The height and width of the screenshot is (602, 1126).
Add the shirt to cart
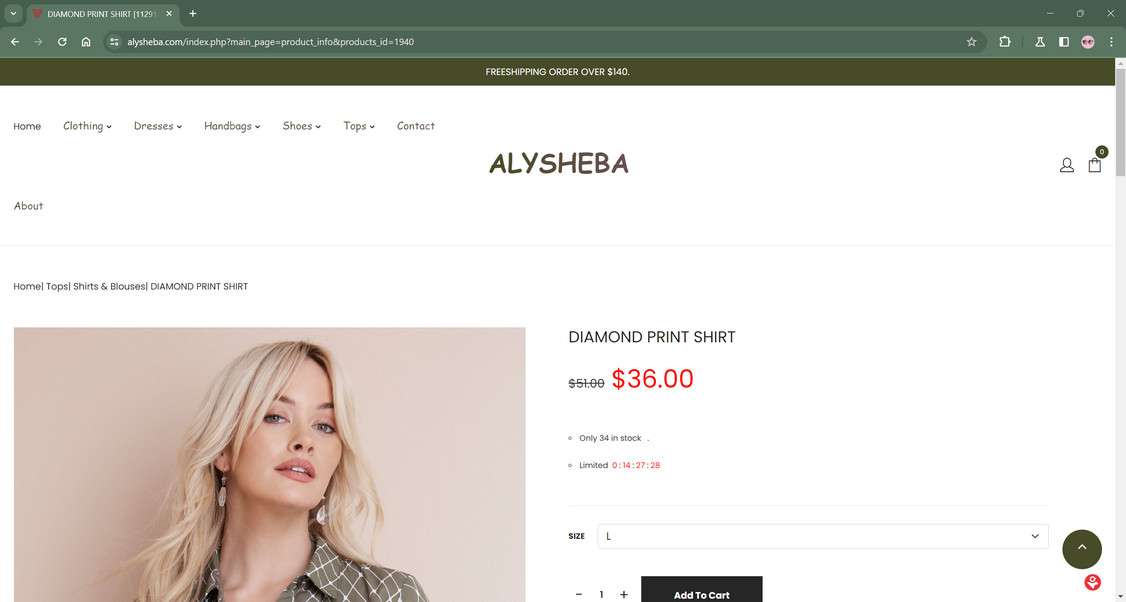coord(702,592)
